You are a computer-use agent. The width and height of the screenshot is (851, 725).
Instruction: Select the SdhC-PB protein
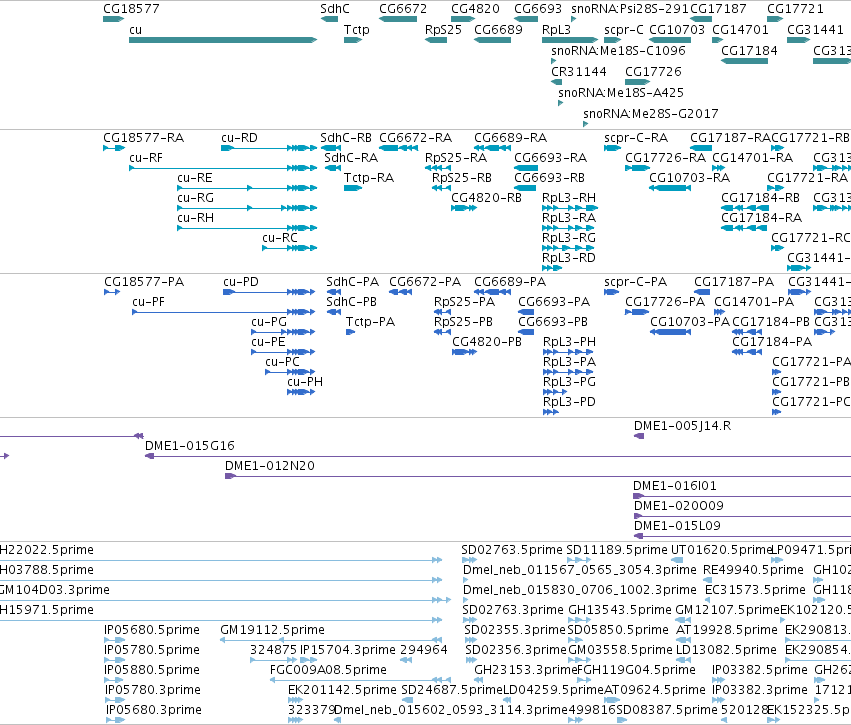pos(334,312)
